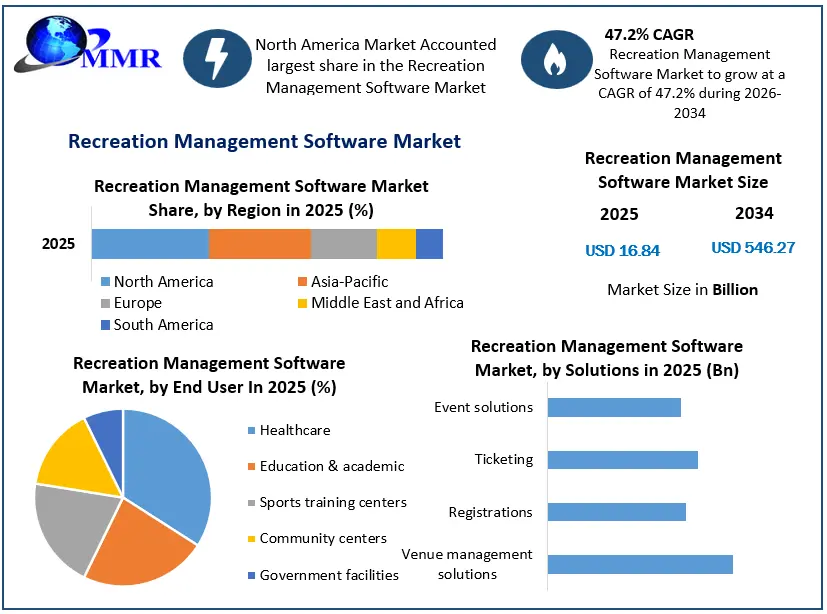This screenshot has width=827, height=614.
Task: Click the 'Asia-Pacific' legend label
Action: tap(349, 282)
